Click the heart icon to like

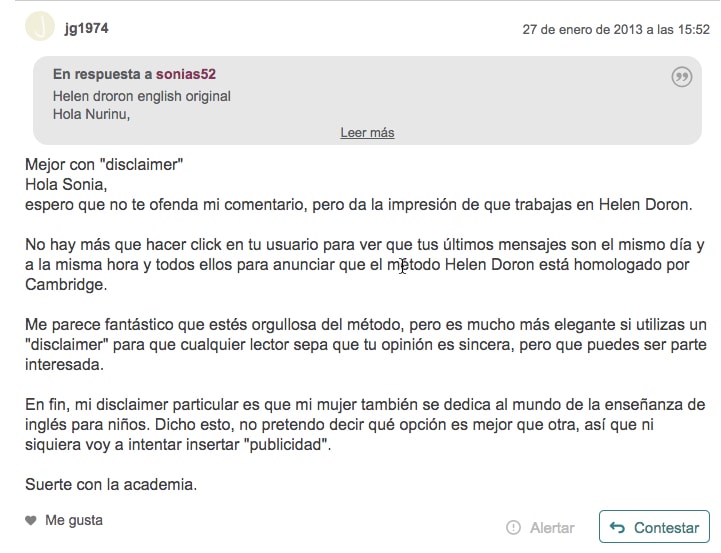31,520
